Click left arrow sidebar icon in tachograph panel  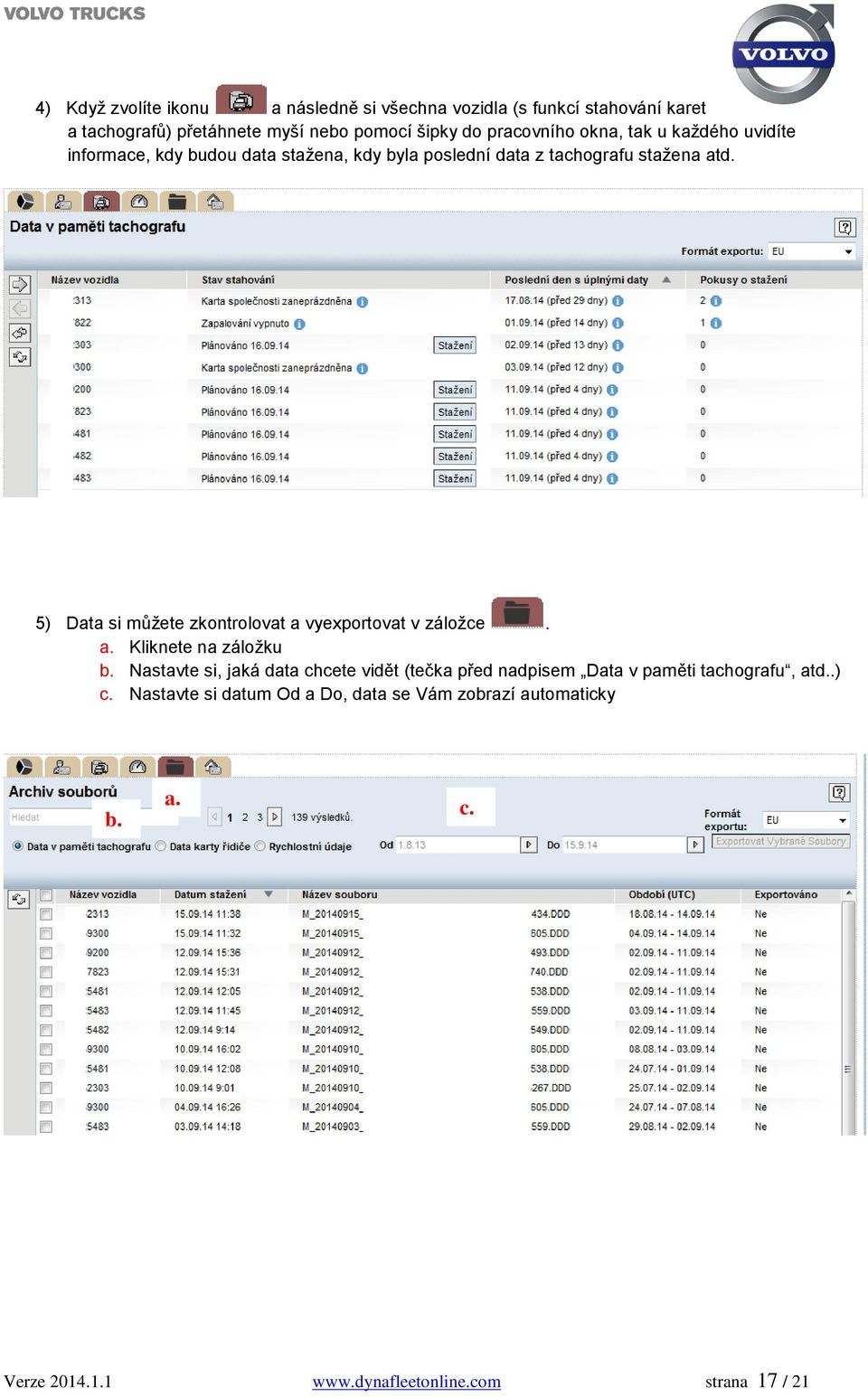[x=20, y=308]
